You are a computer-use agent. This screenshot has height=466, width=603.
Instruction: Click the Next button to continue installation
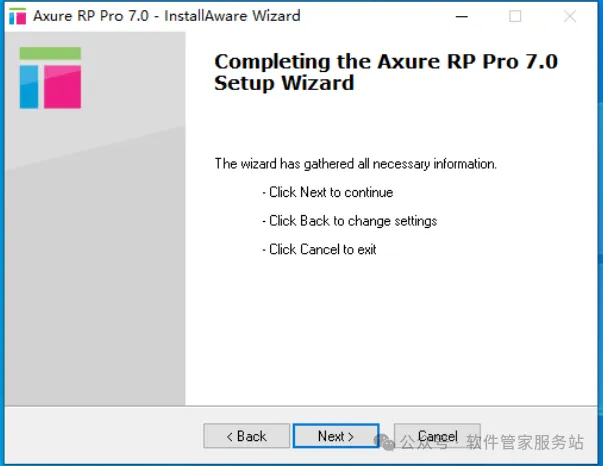336,436
